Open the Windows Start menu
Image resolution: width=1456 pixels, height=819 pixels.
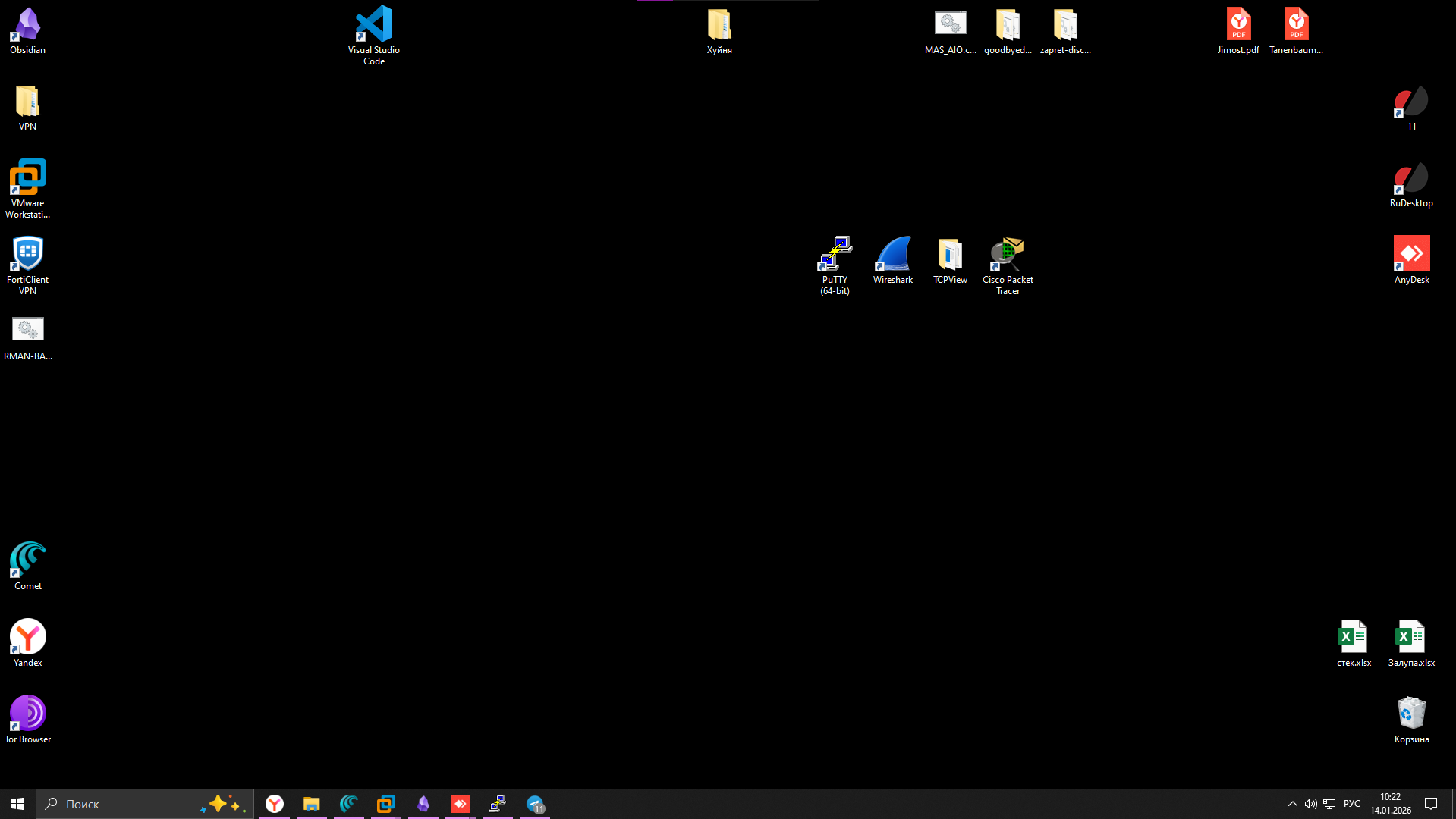click(x=17, y=804)
